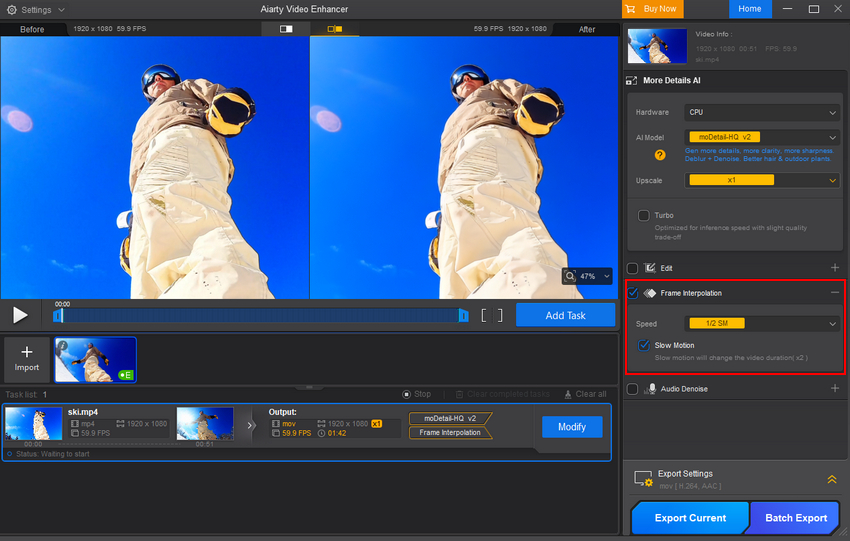This screenshot has width=850, height=541.
Task: Click the Stop circle icon
Action: (406, 394)
